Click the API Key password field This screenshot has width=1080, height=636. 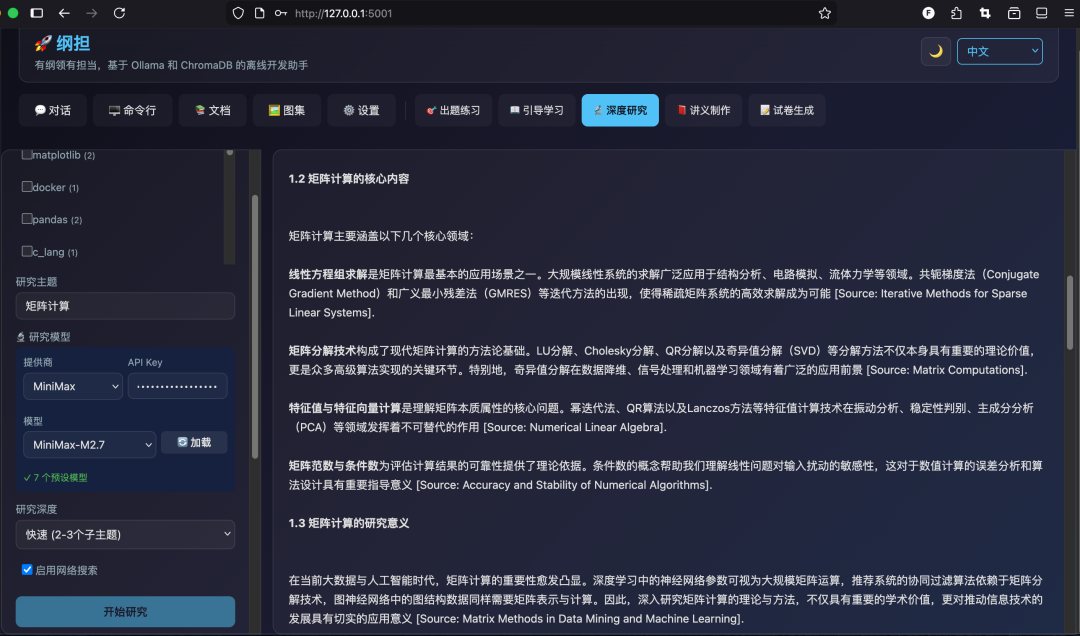[x=177, y=386]
